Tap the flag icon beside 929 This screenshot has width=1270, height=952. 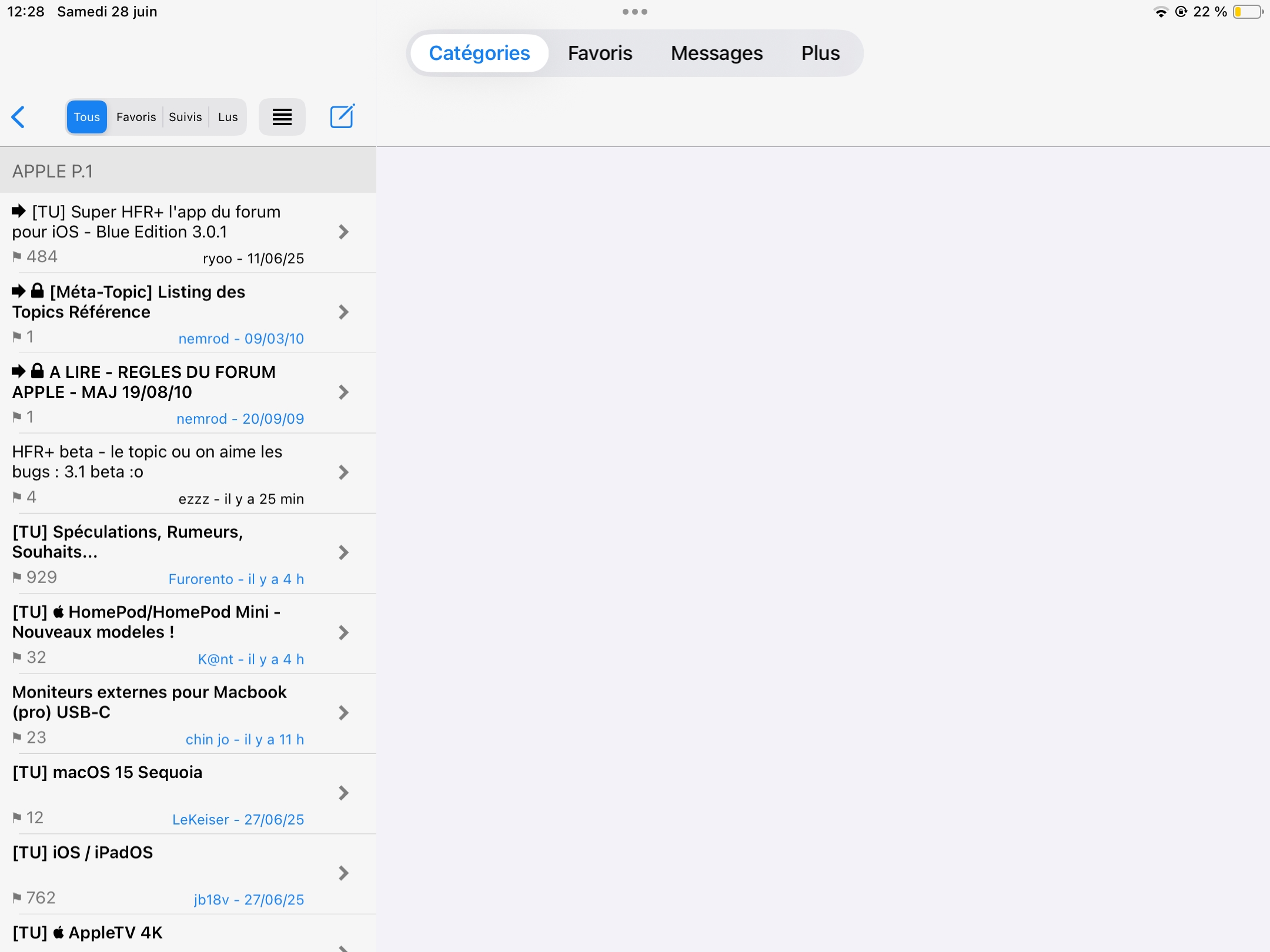click(17, 577)
